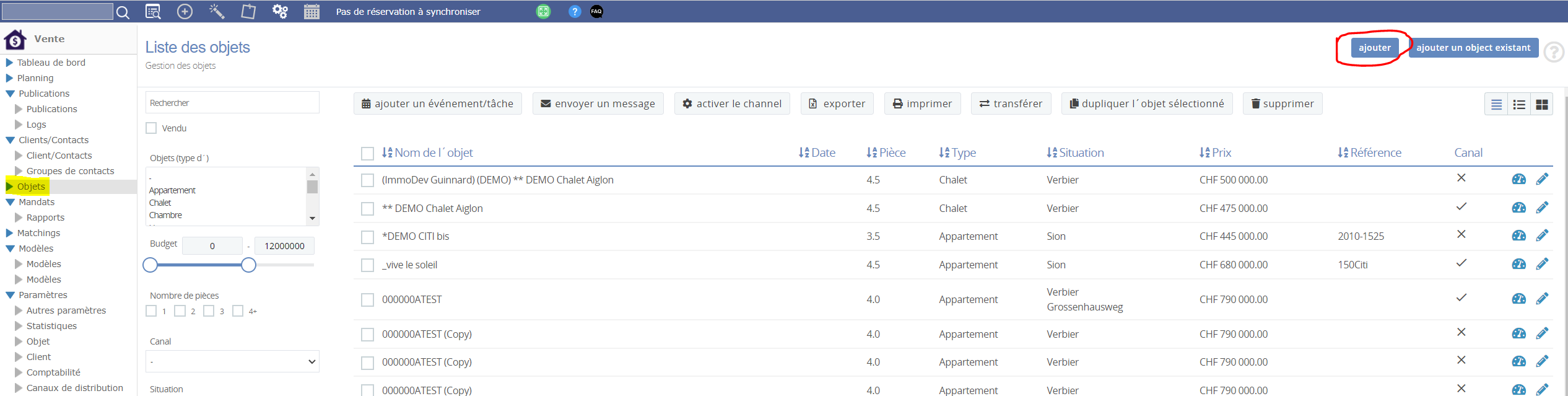Enable the Vendu checkbox
This screenshot has width=1568, height=396.
151,128
